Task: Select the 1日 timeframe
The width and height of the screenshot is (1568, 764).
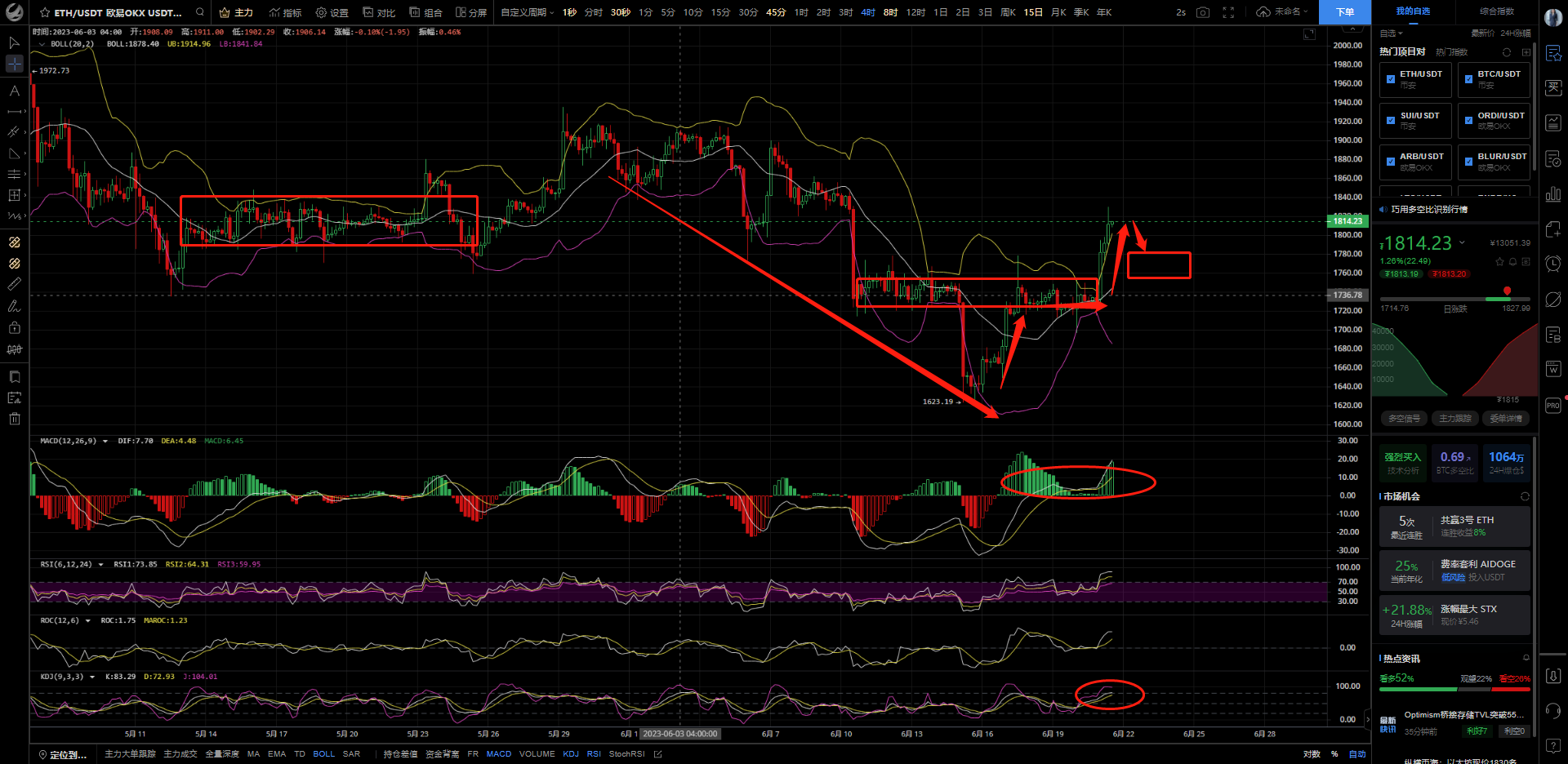Action: pos(941,12)
